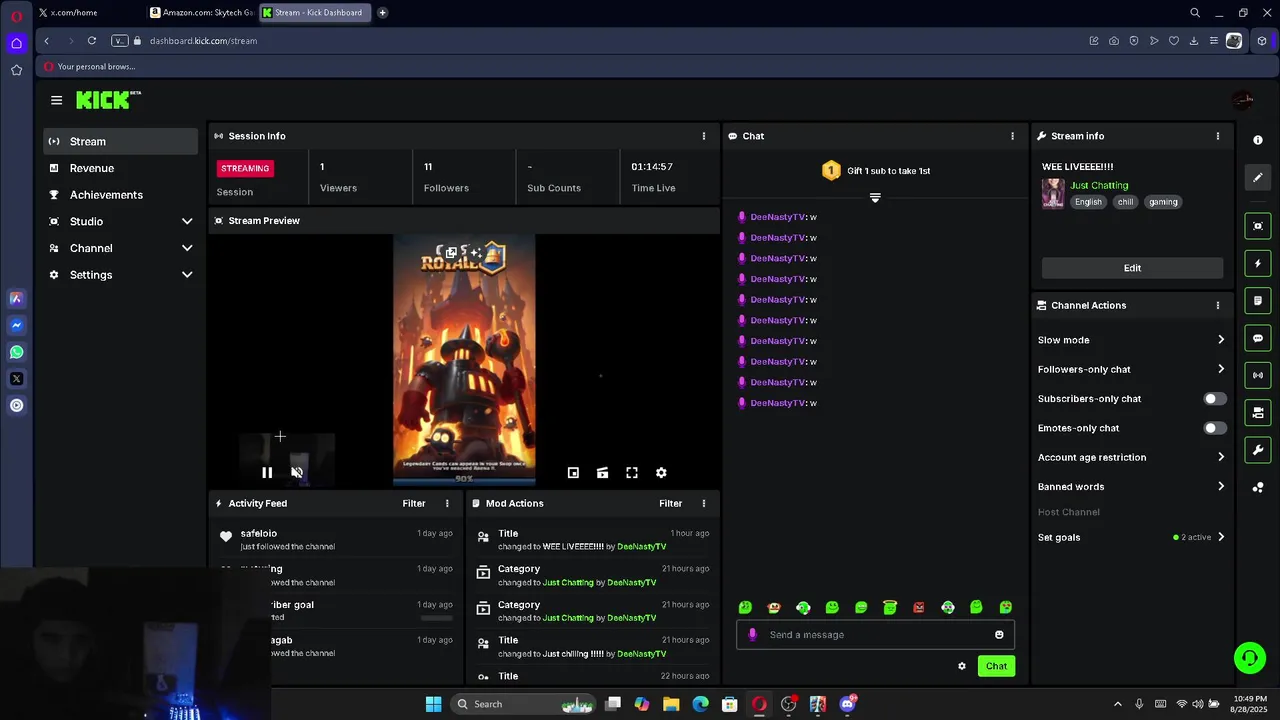Viewport: 1280px width, 720px height.
Task: Switch the preview to theater mode
Action: tap(602, 473)
